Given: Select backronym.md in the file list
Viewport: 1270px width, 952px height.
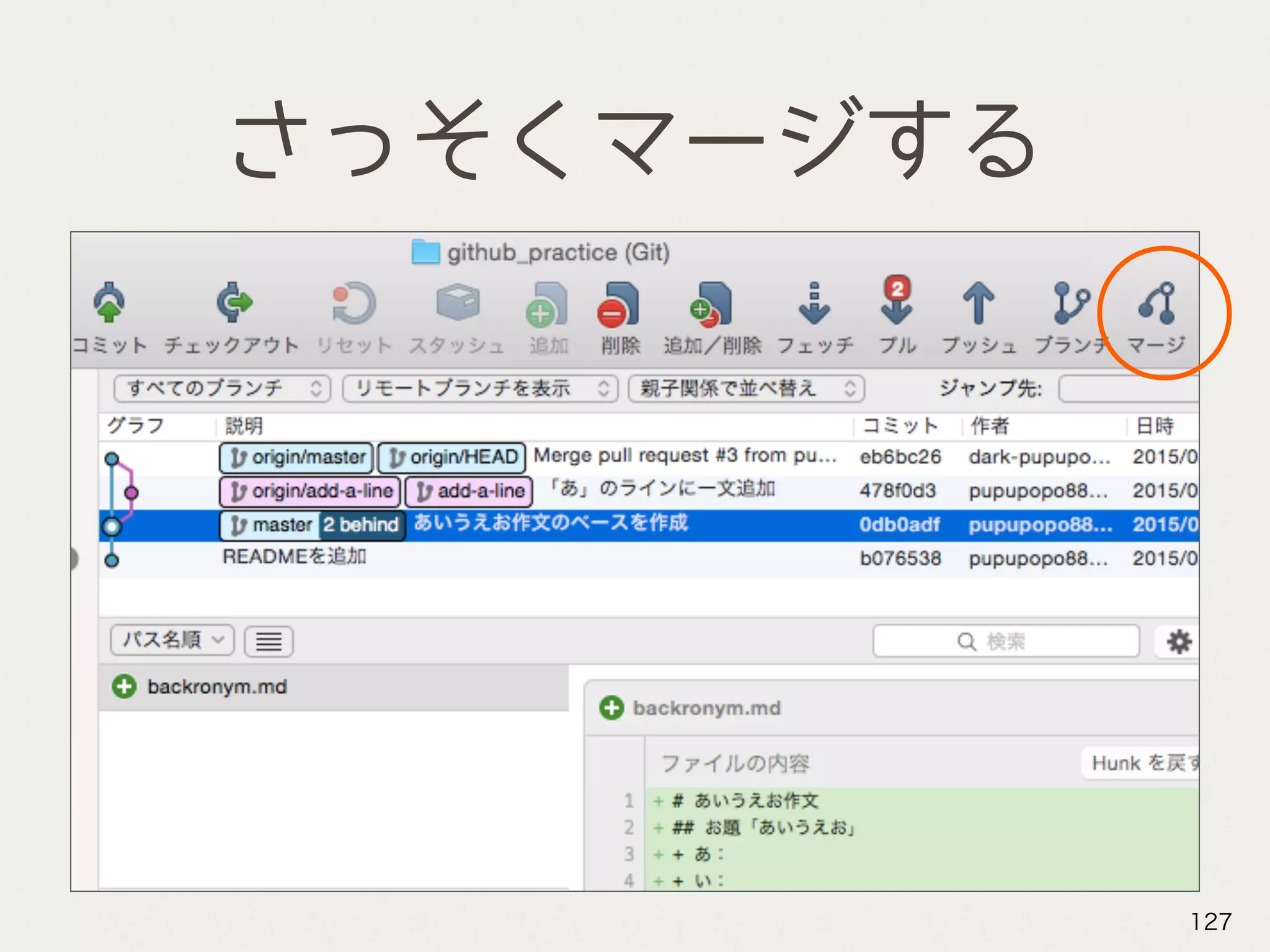Looking at the screenshot, I should (x=217, y=687).
